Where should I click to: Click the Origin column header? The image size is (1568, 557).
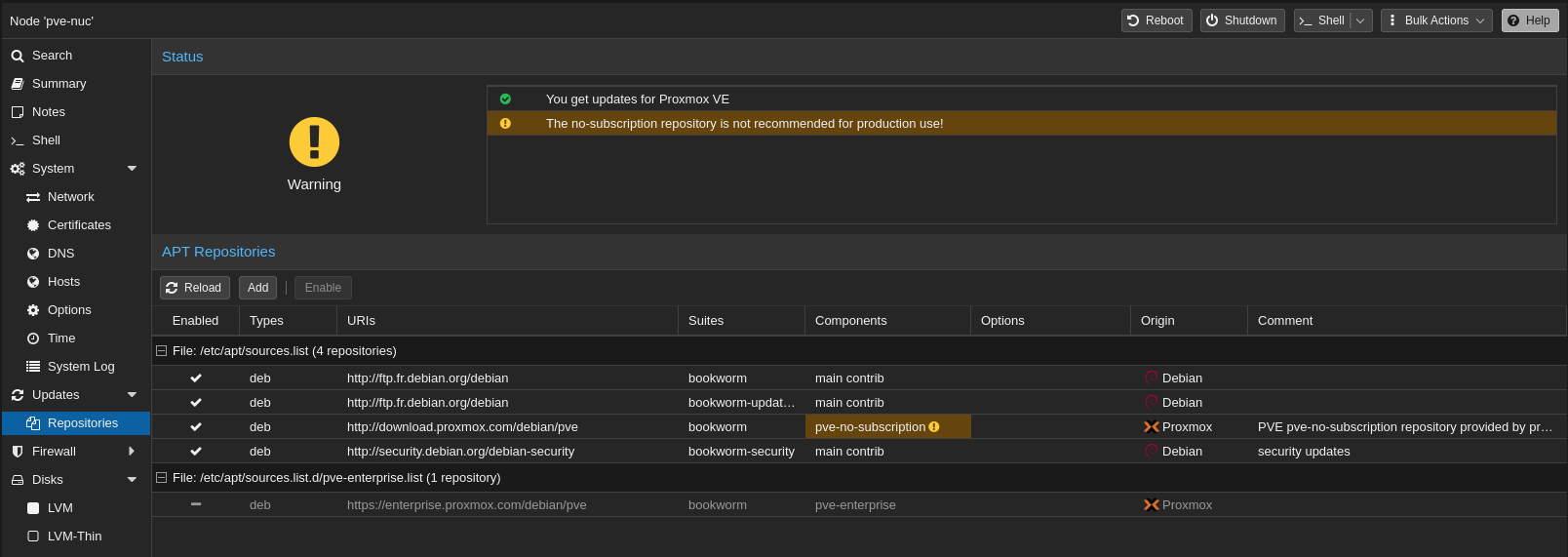click(1189, 321)
